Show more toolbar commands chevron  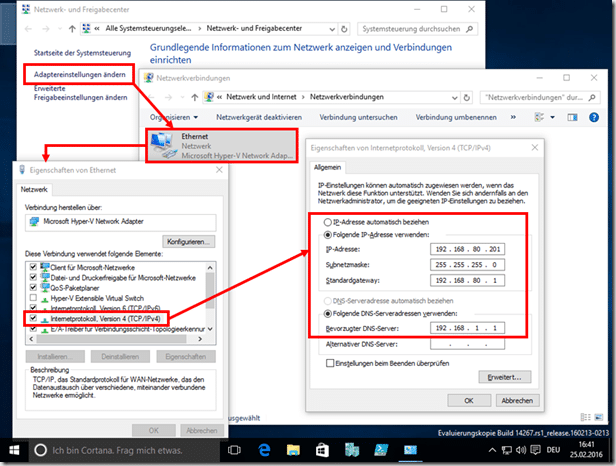(x=513, y=117)
